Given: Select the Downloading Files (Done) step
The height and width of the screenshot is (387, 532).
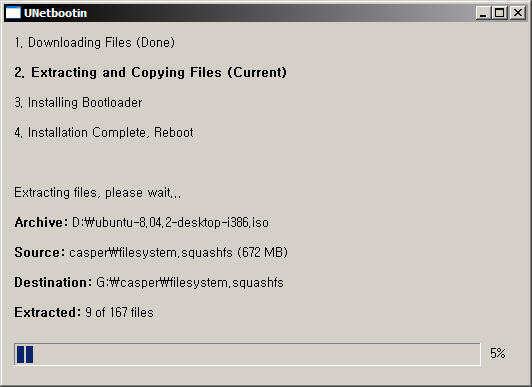Looking at the screenshot, I should coord(95,43).
